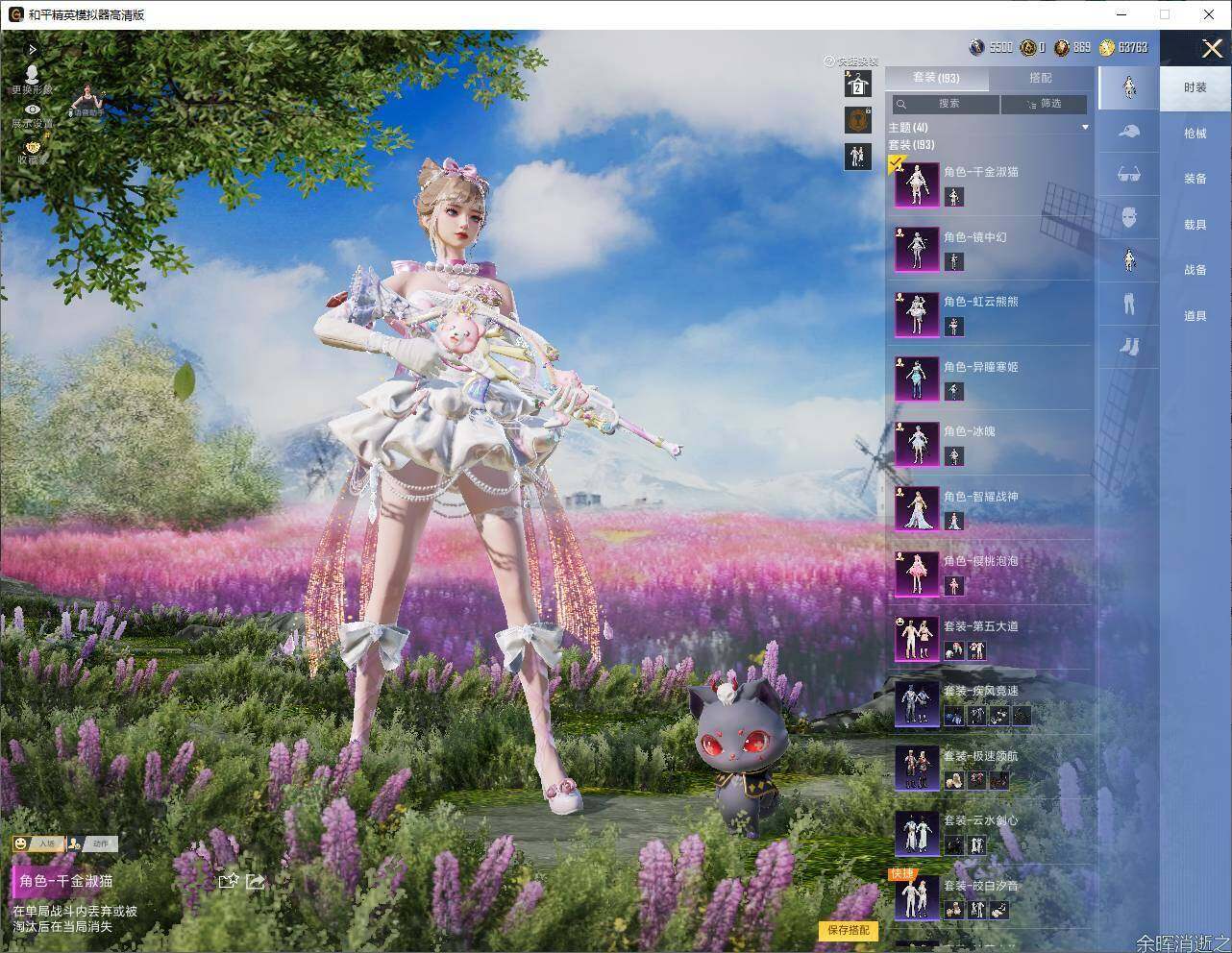Open the 收藏家 collector badge icon
1232x953 pixels.
[x=34, y=145]
